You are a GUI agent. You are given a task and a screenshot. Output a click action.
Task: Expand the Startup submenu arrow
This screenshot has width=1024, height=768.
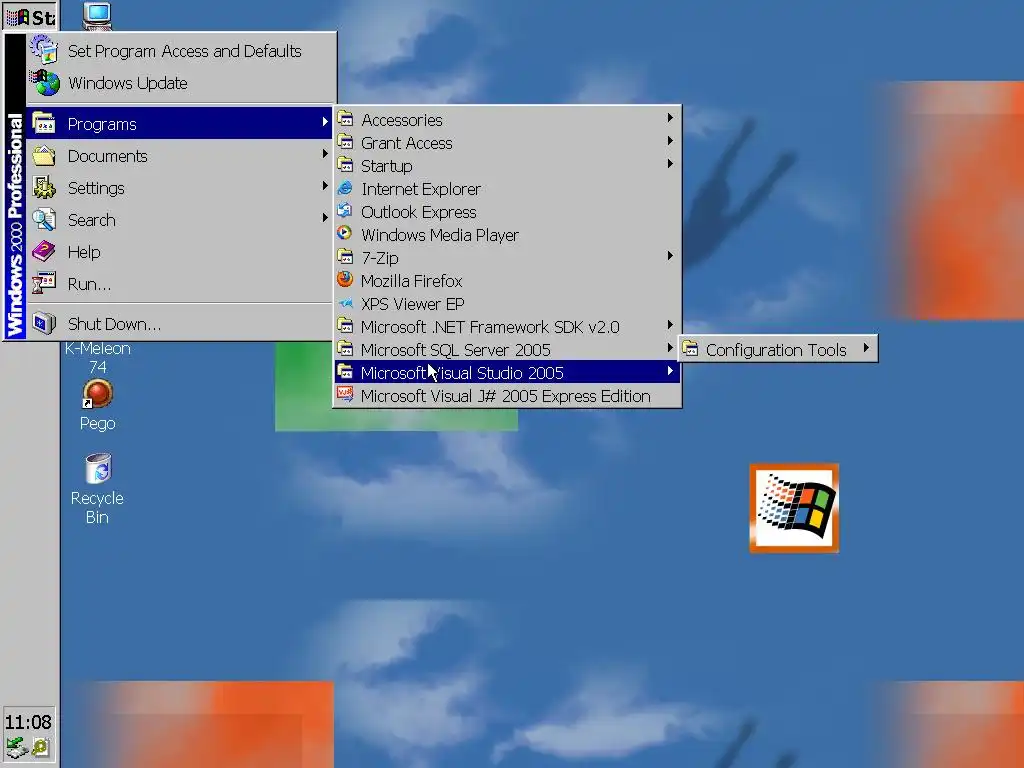[x=670, y=164]
